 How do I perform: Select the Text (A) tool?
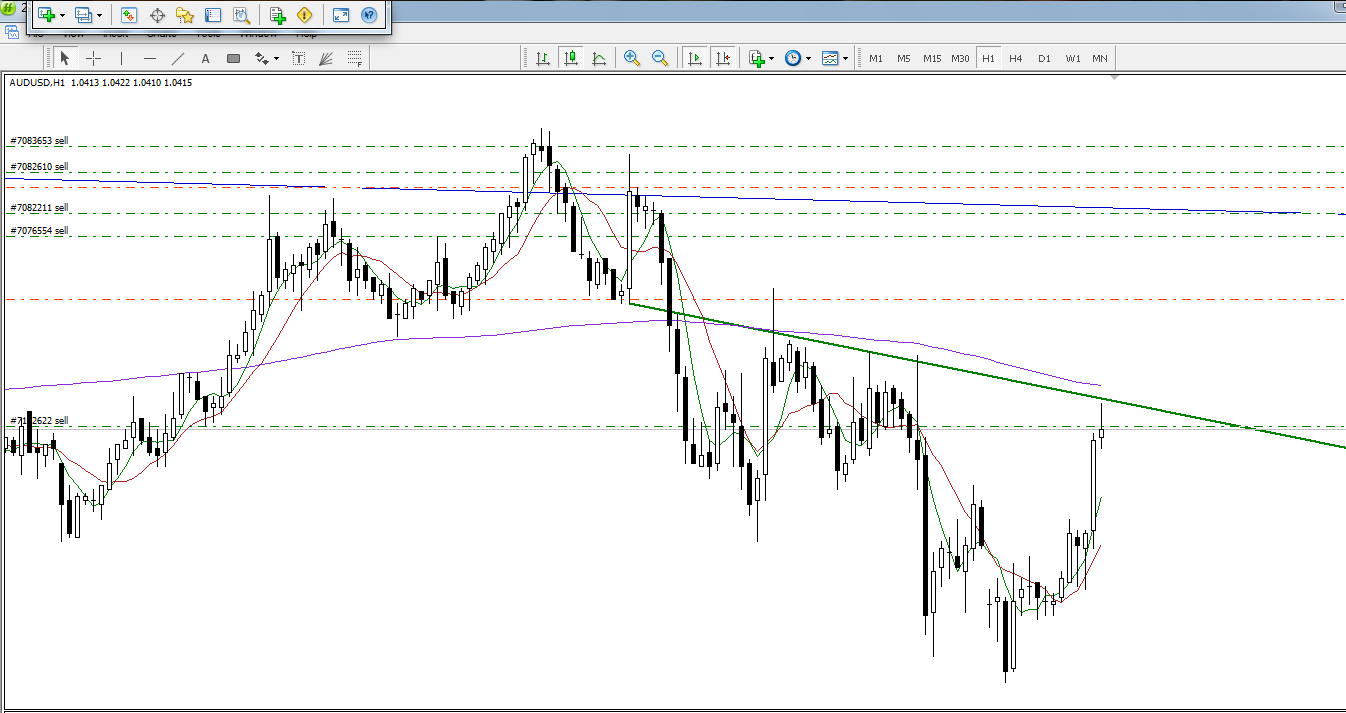[x=206, y=58]
